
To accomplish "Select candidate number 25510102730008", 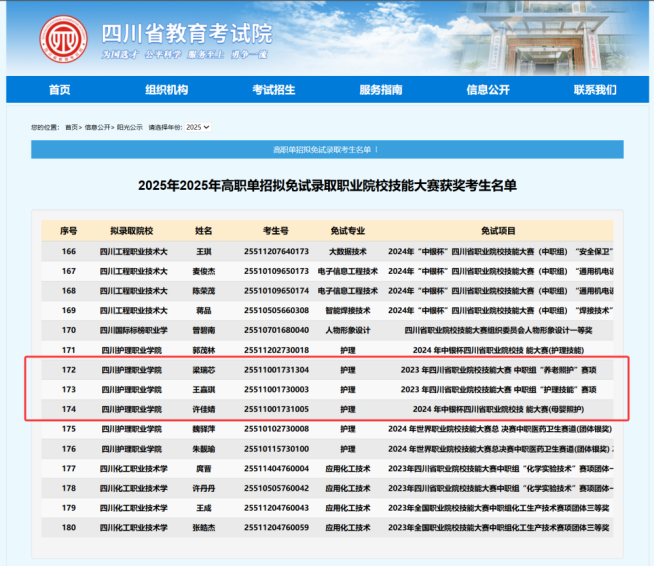I will (276, 429).
